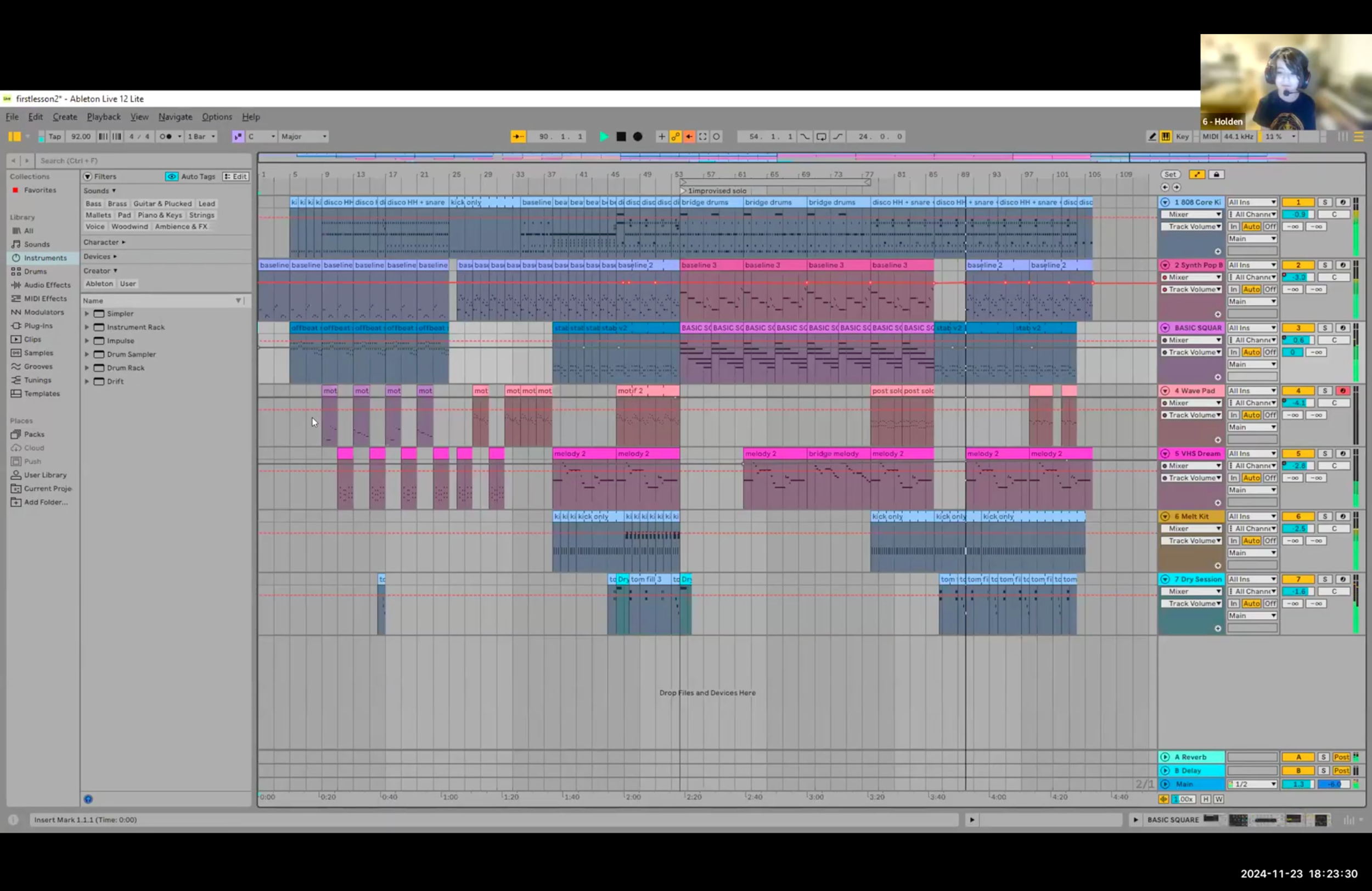Solo the 4 Wave Pad track
Screen dimensions: 1372x891
[x=1325, y=391]
